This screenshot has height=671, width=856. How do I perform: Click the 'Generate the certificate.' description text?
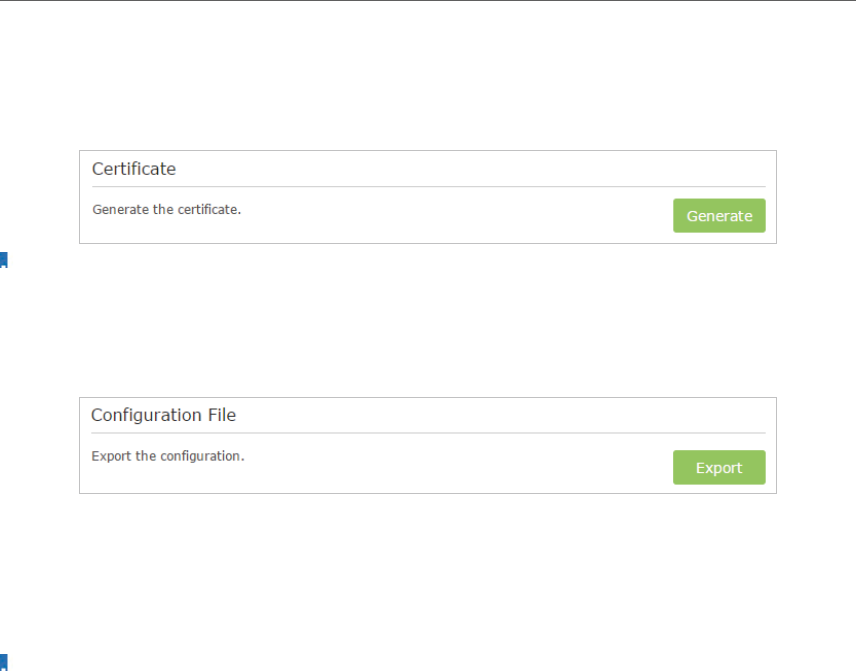(x=167, y=210)
